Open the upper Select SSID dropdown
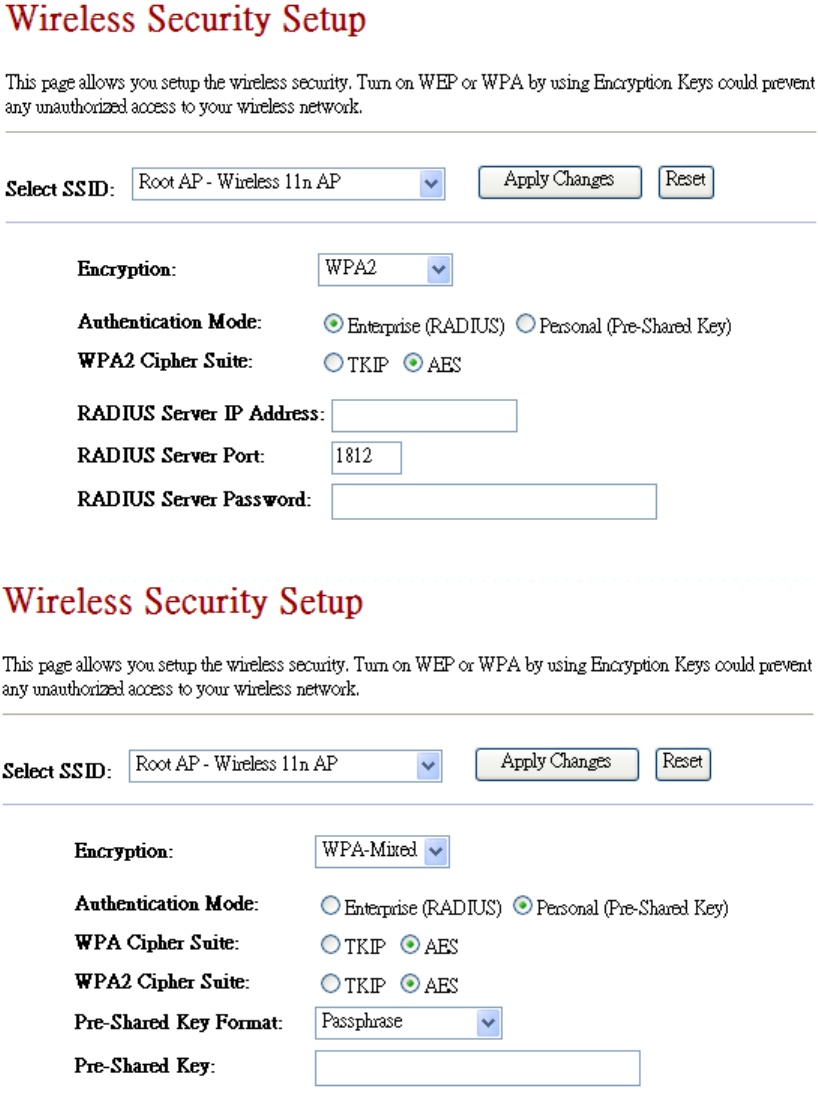 click(x=288, y=183)
